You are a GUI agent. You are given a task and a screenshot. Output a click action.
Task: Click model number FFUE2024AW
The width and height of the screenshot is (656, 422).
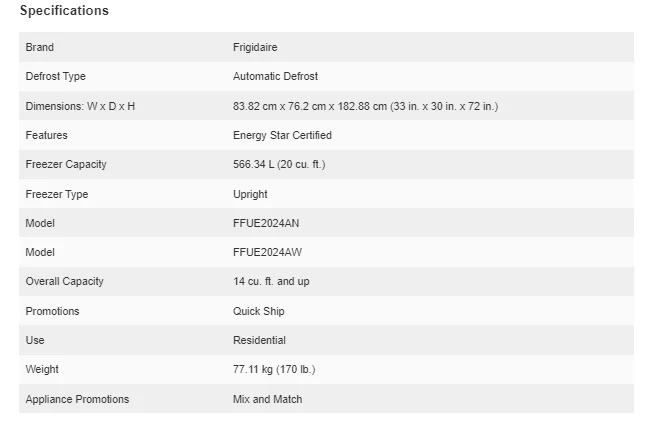point(266,252)
